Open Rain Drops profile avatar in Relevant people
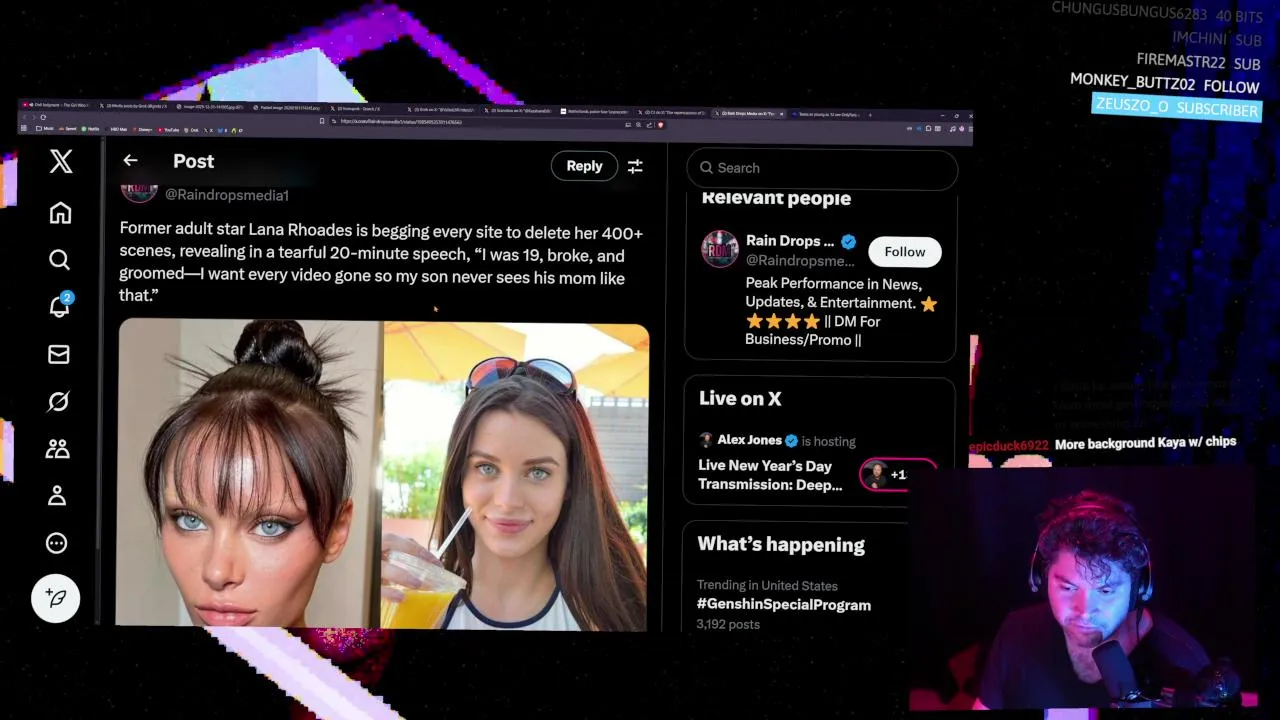The width and height of the screenshot is (1280, 720). (x=720, y=249)
